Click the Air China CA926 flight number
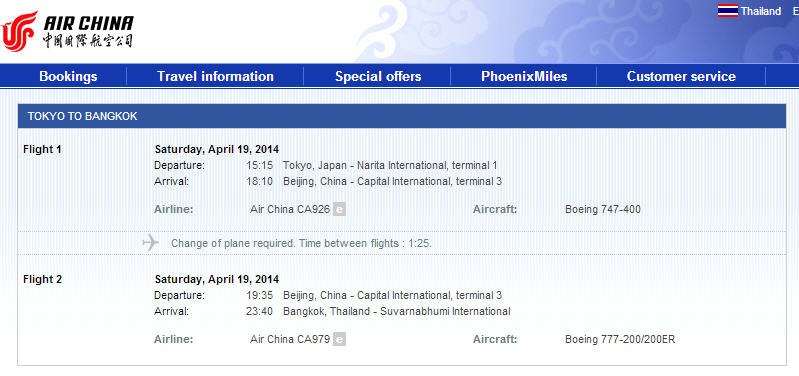Viewport: 799px width, 376px height. (290, 209)
